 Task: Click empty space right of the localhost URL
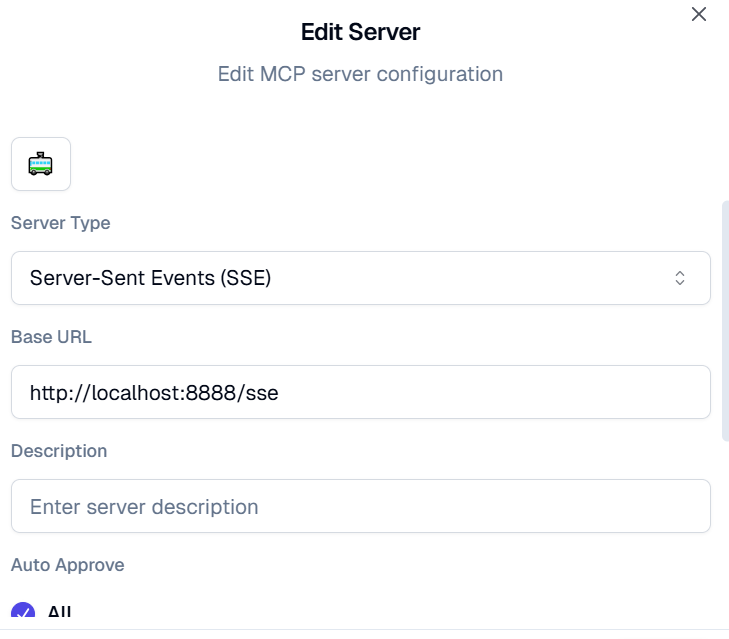(x=500, y=392)
